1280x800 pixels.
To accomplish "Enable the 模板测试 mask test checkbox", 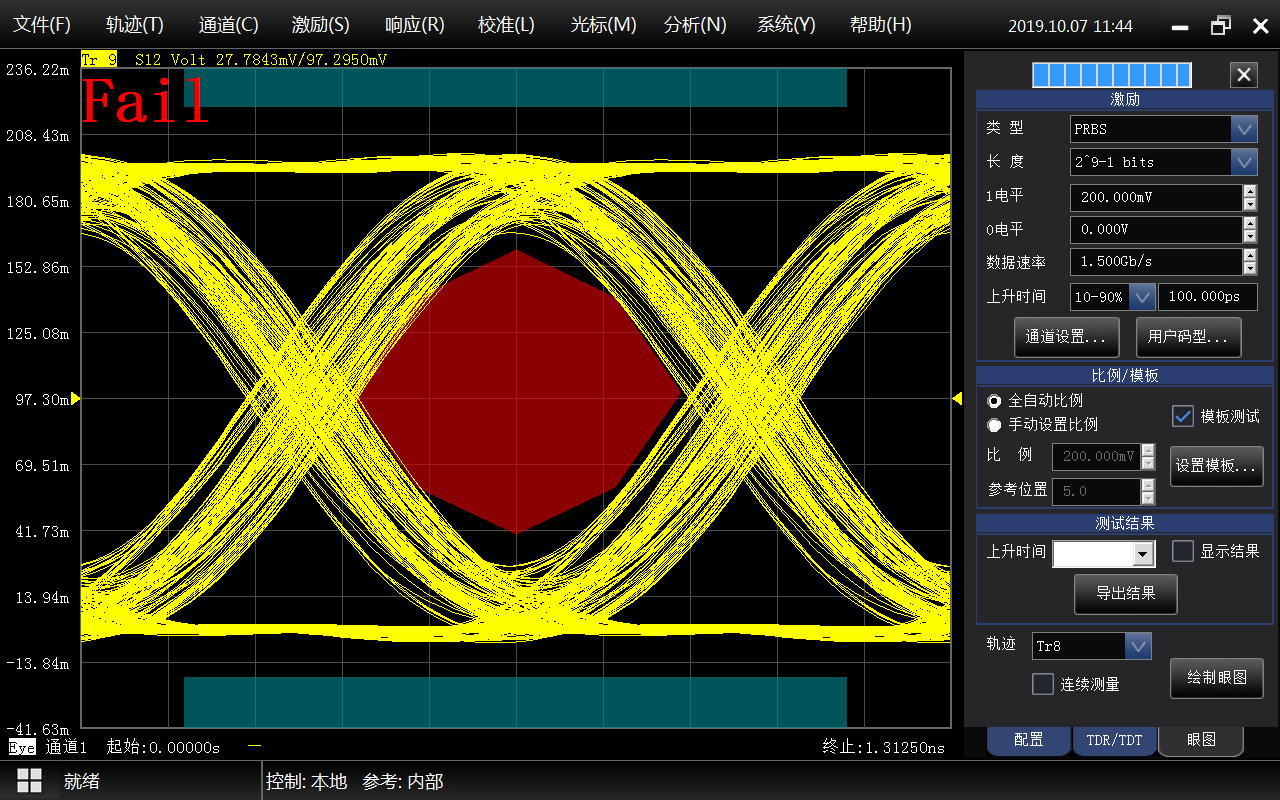I will (1183, 416).
